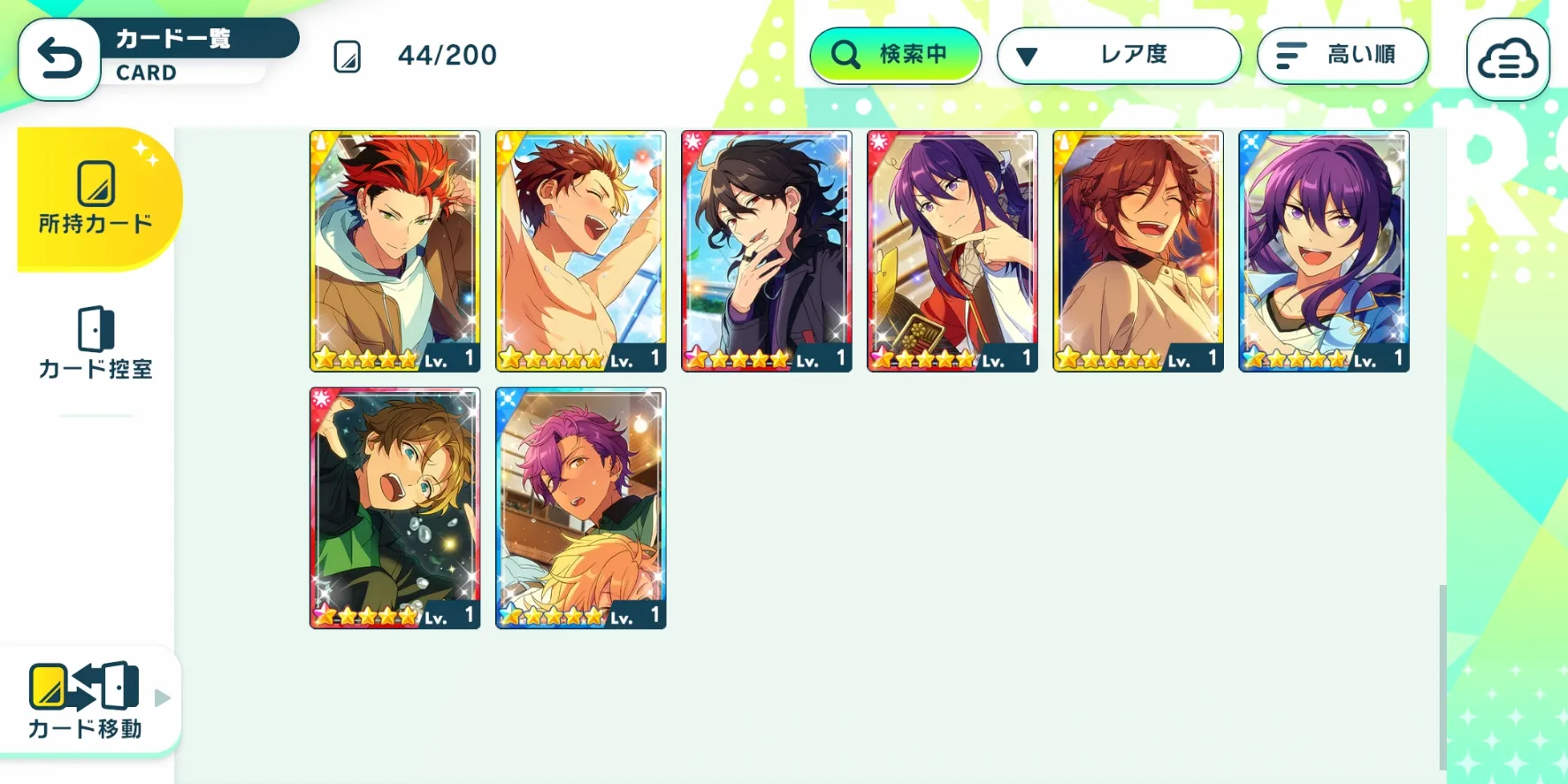Click the card count icon beside 44/200
Viewport: 1568px width, 784px height.
348,57
